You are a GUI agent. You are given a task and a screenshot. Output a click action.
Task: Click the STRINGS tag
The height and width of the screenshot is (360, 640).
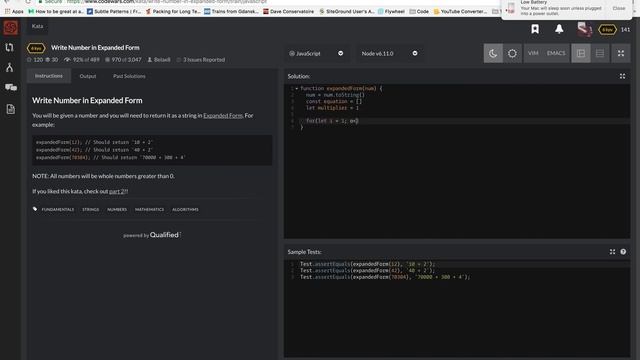click(91, 209)
